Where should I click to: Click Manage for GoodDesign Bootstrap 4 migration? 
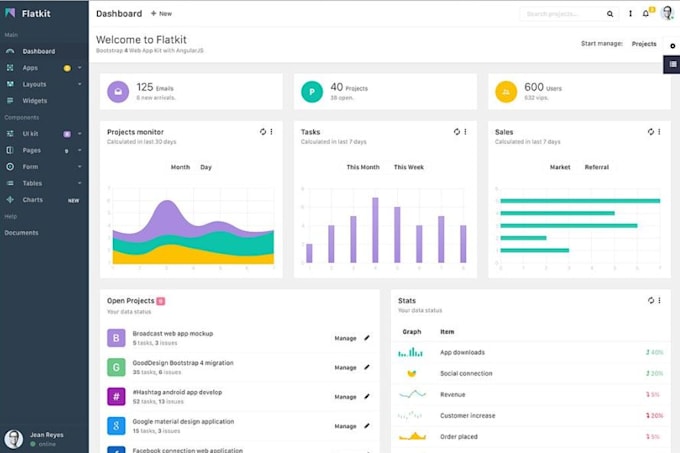345,367
